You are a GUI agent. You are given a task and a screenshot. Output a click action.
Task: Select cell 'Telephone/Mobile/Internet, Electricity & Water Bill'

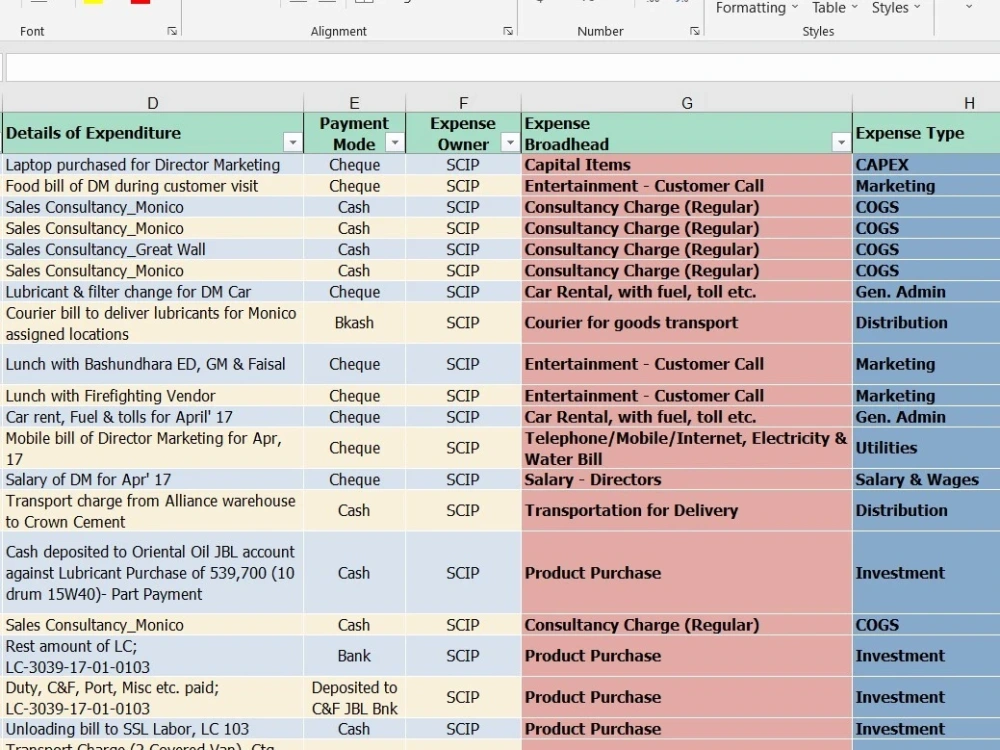[x=687, y=448]
